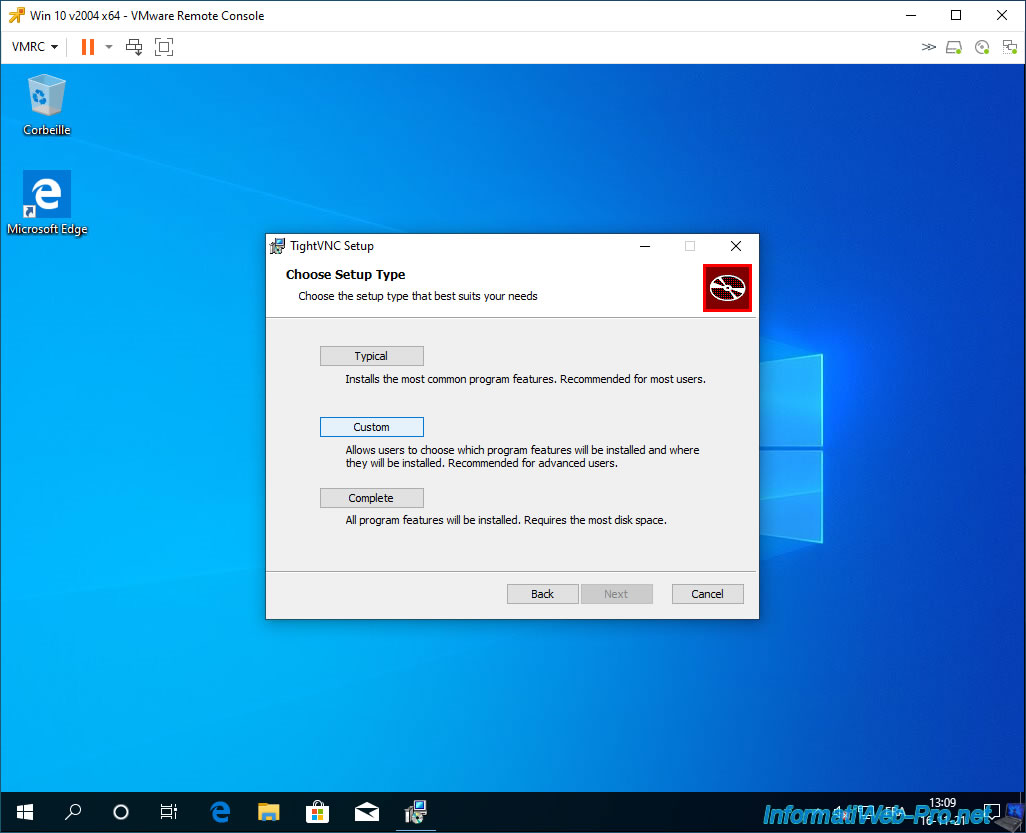Maximize the VMware Remote Console window
This screenshot has width=1026, height=833.
(956, 15)
